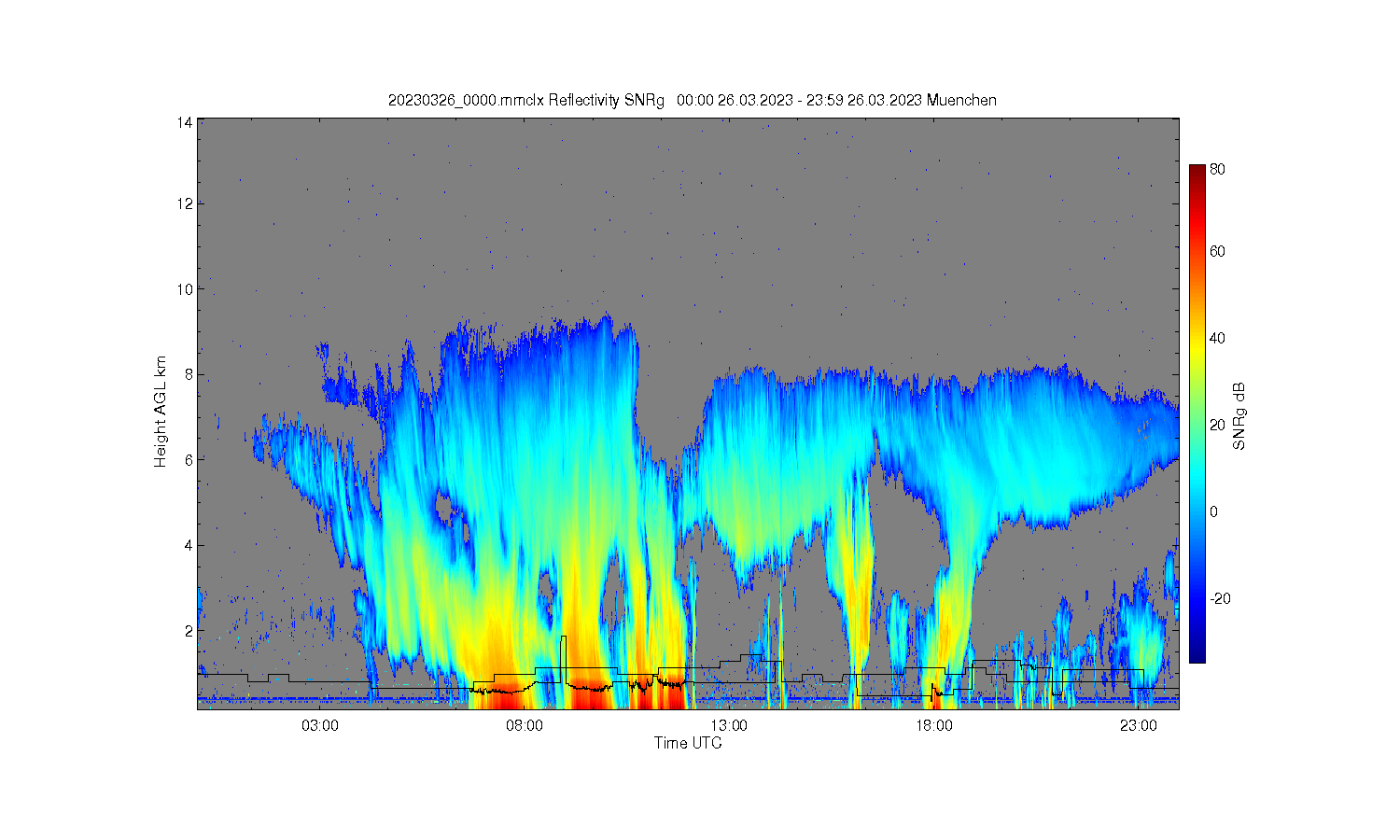The height and width of the screenshot is (840, 1400).
Task: Click the 6 km height tick label
Action: (x=189, y=460)
